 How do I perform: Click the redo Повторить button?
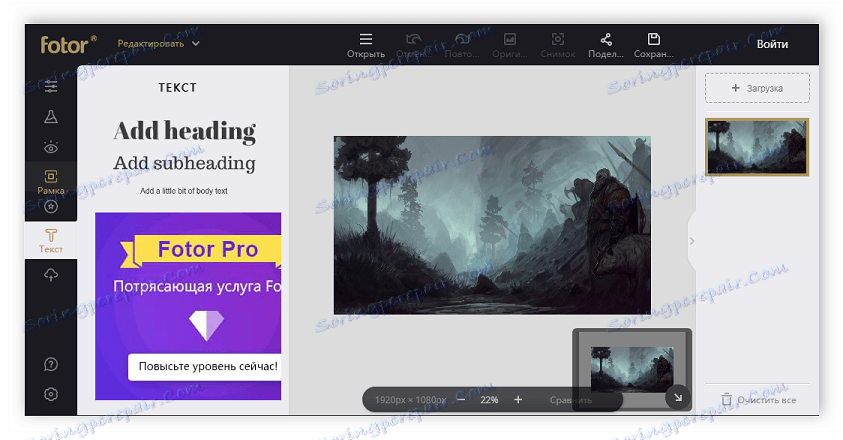[x=461, y=45]
